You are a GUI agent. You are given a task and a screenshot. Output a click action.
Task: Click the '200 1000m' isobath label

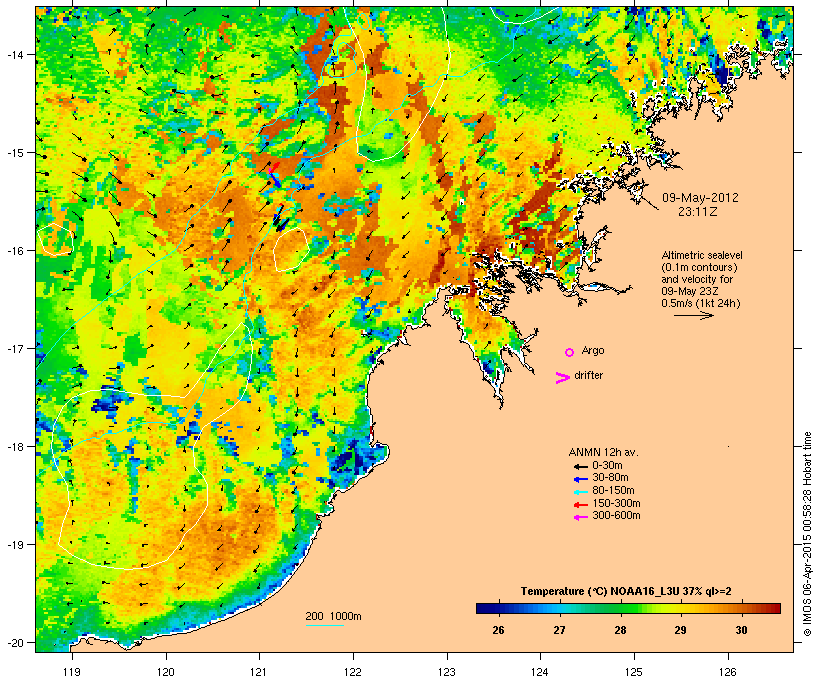333,616
